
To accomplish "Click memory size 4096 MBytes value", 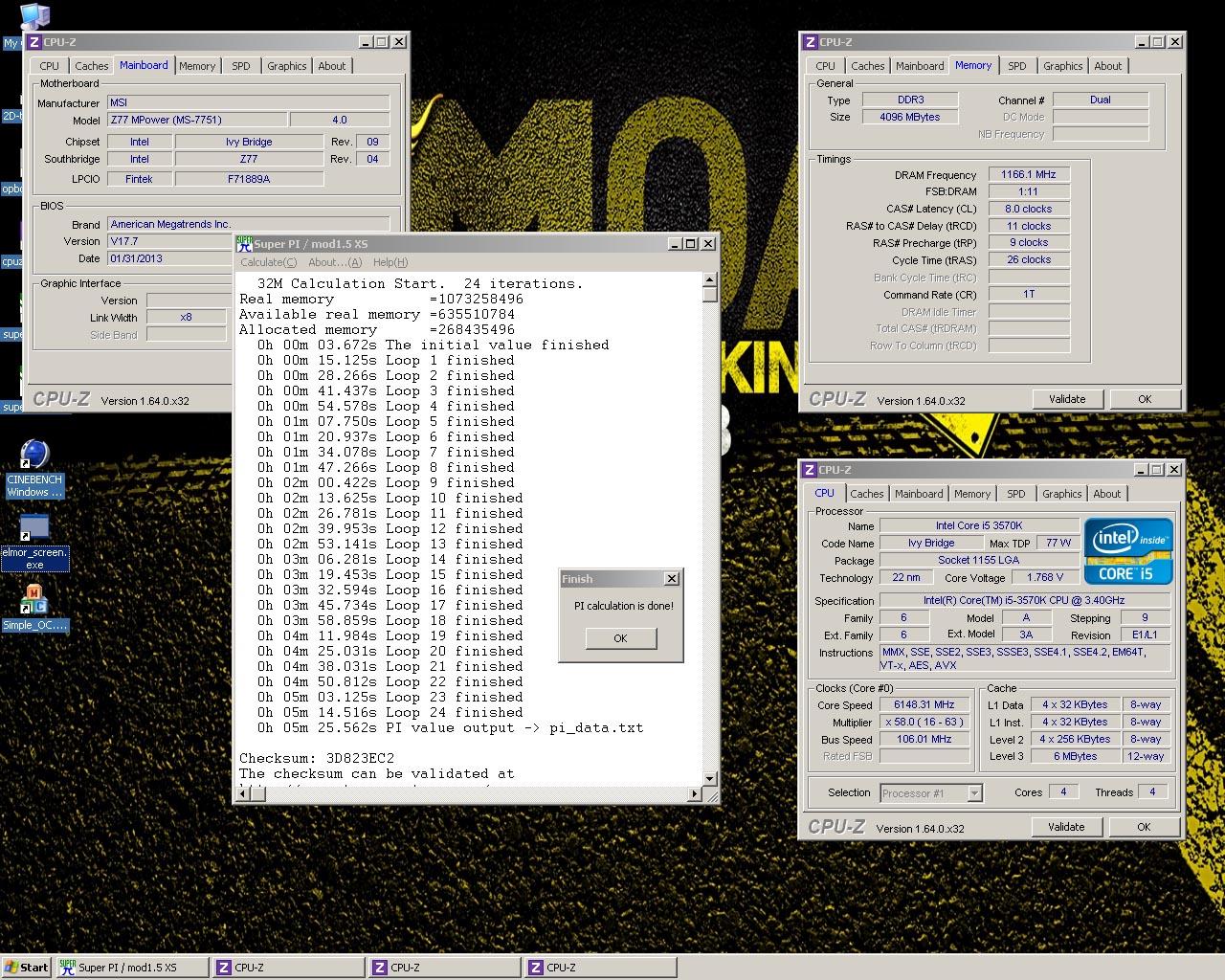I will (910, 117).
